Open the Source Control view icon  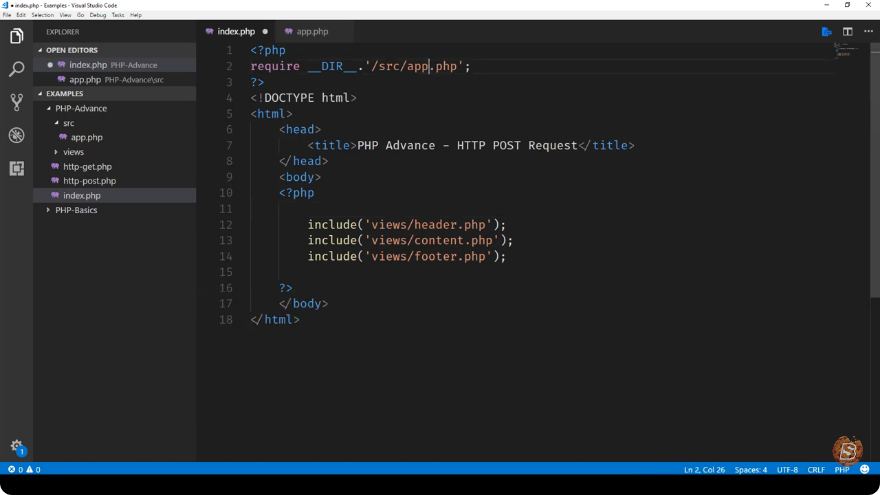point(16,102)
